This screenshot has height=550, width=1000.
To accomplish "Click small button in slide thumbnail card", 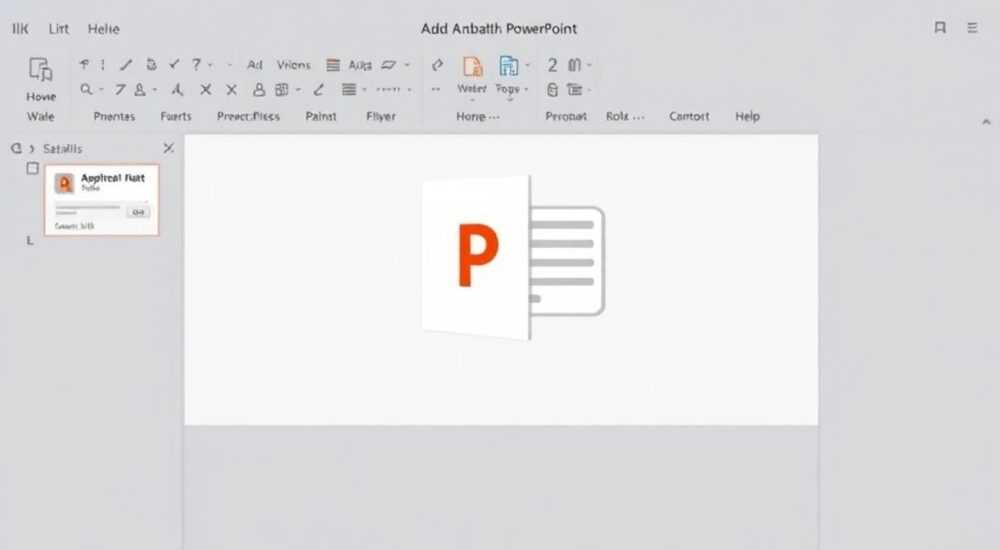I will coord(137,212).
